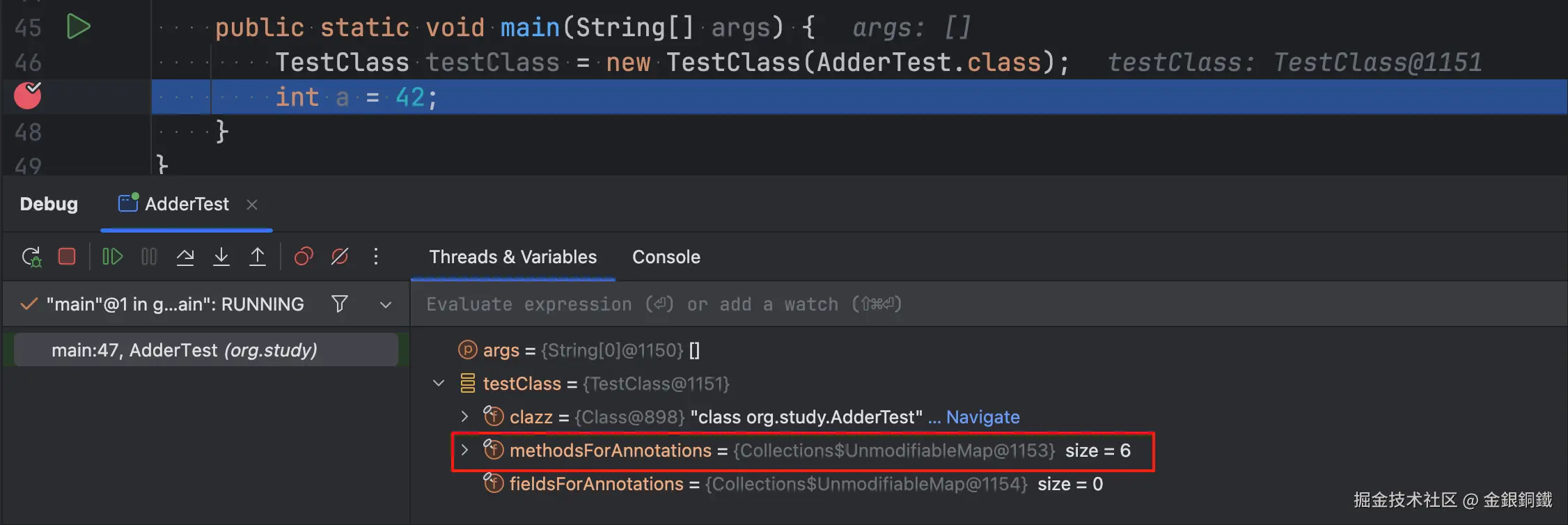
Task: Switch to the Console tab
Action: pos(666,257)
